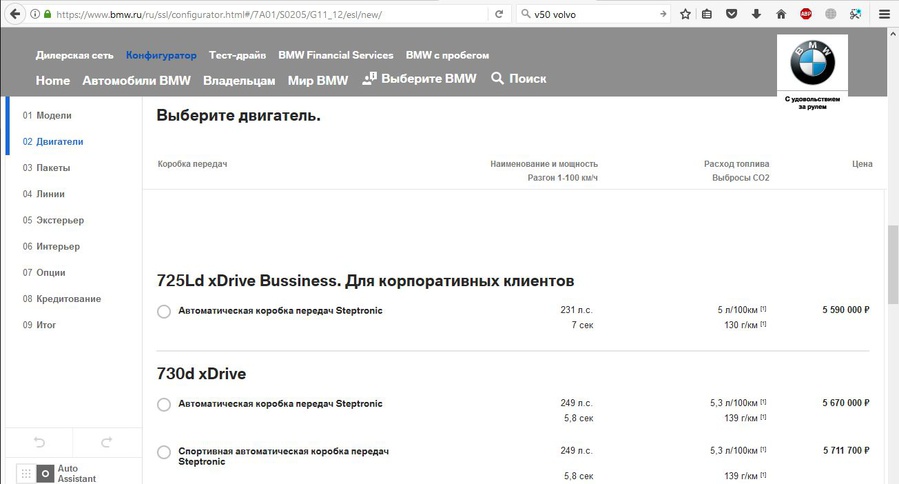Open Тест-драйв navigation link
The height and width of the screenshot is (484, 899).
pos(237,55)
